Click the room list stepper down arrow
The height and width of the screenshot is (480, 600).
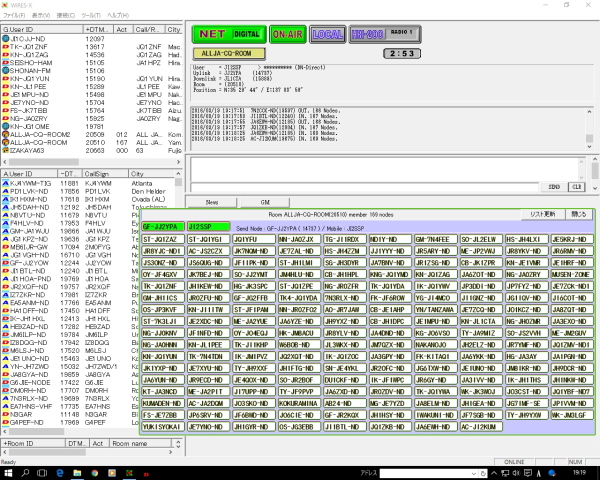pos(178,446)
